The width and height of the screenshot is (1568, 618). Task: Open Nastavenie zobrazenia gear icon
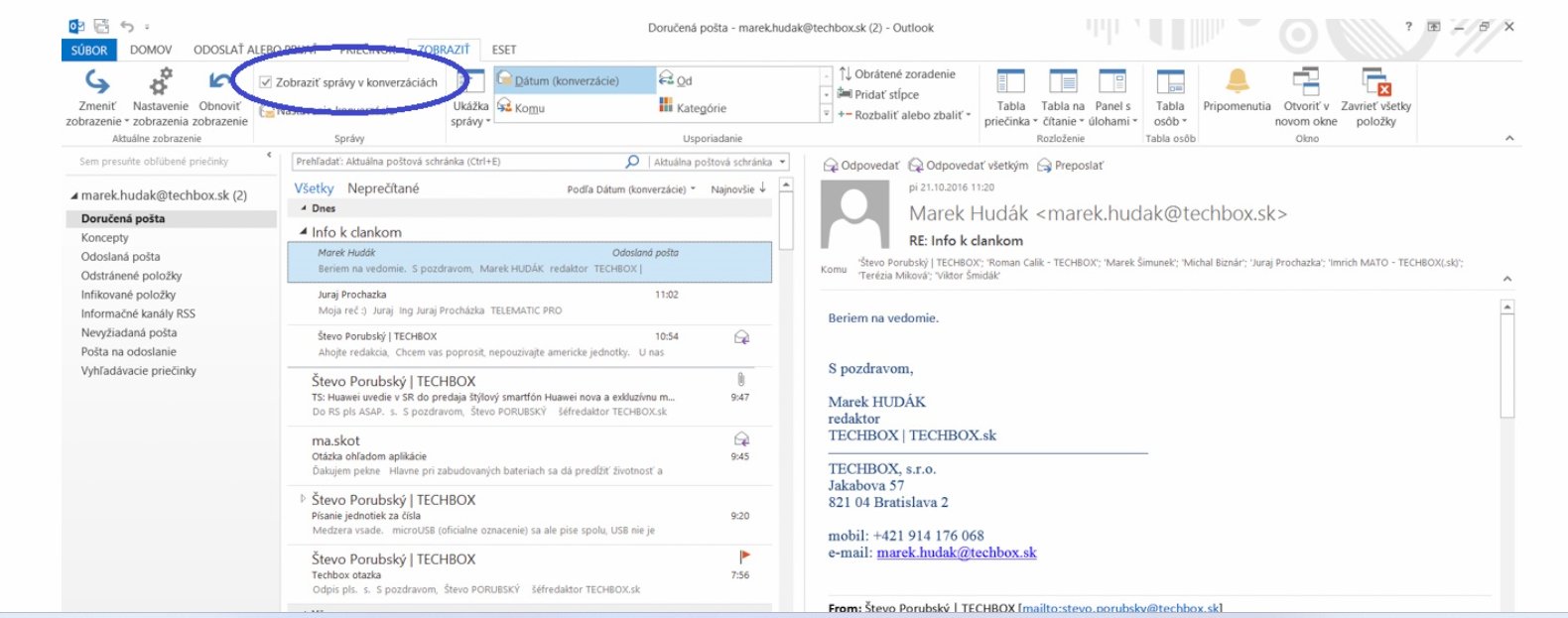pyautogui.click(x=160, y=82)
